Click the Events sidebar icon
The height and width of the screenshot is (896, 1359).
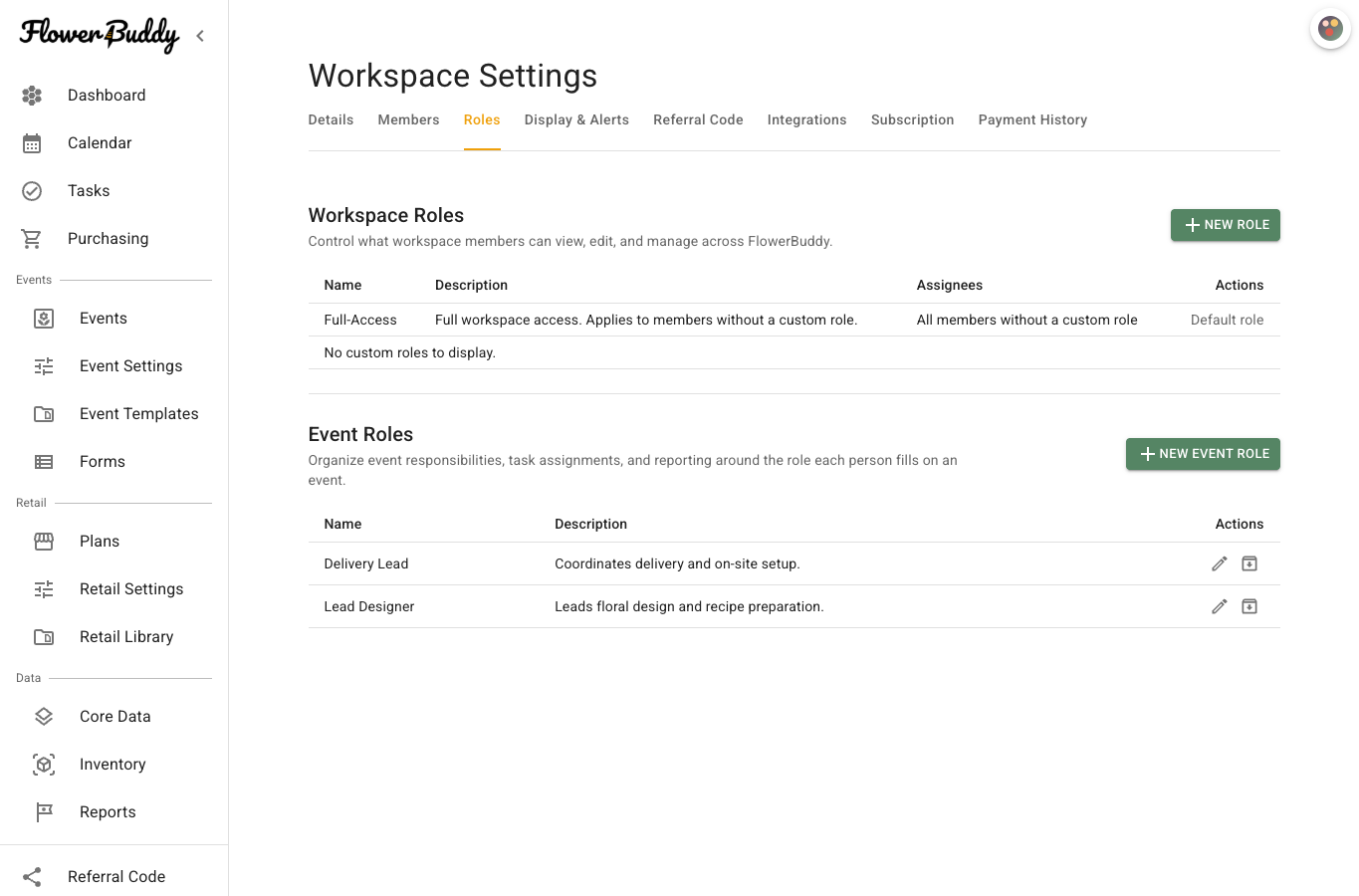[x=44, y=319]
